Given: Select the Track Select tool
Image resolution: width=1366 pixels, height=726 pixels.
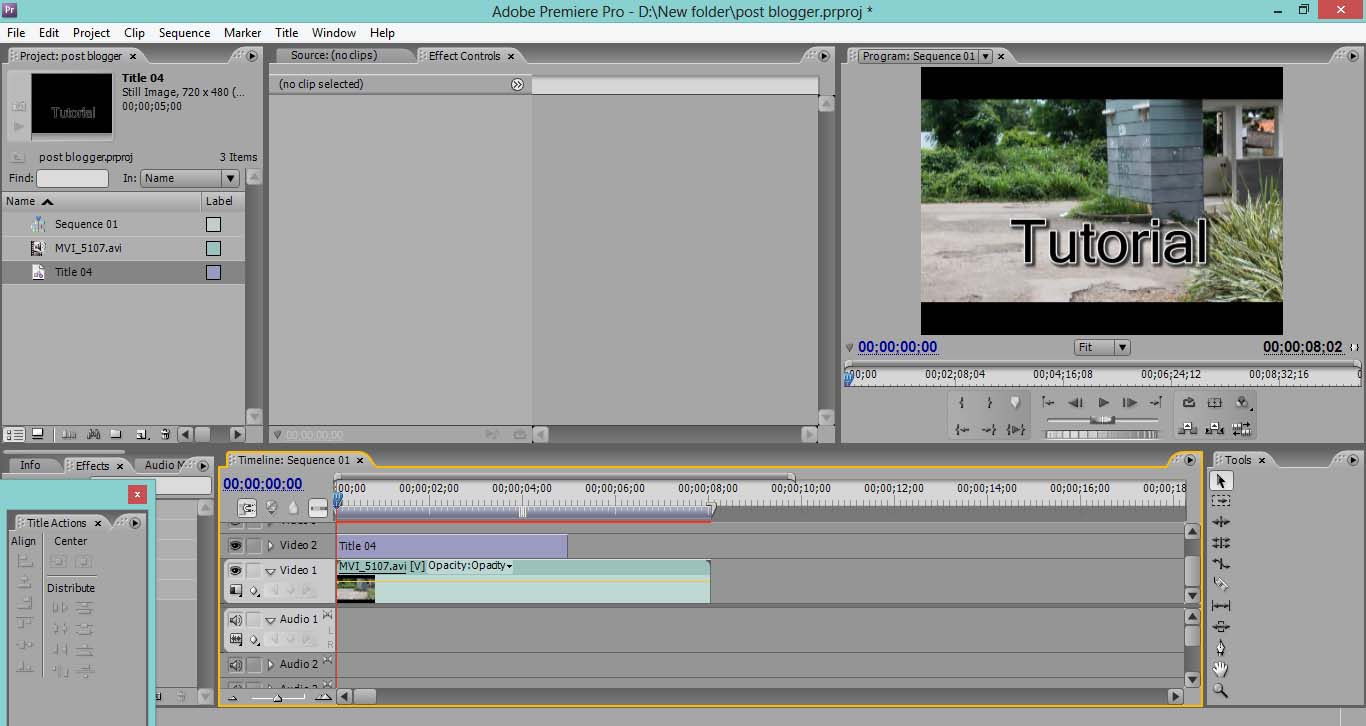Looking at the screenshot, I should tap(1220, 501).
